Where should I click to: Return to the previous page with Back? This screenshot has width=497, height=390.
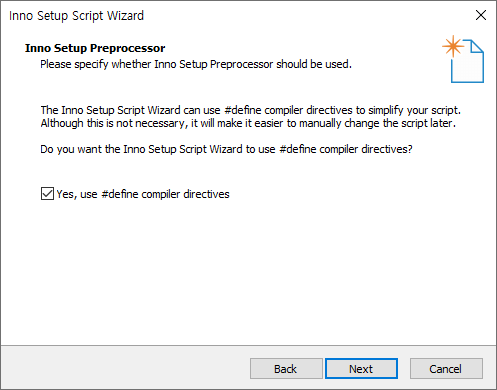[286, 369]
